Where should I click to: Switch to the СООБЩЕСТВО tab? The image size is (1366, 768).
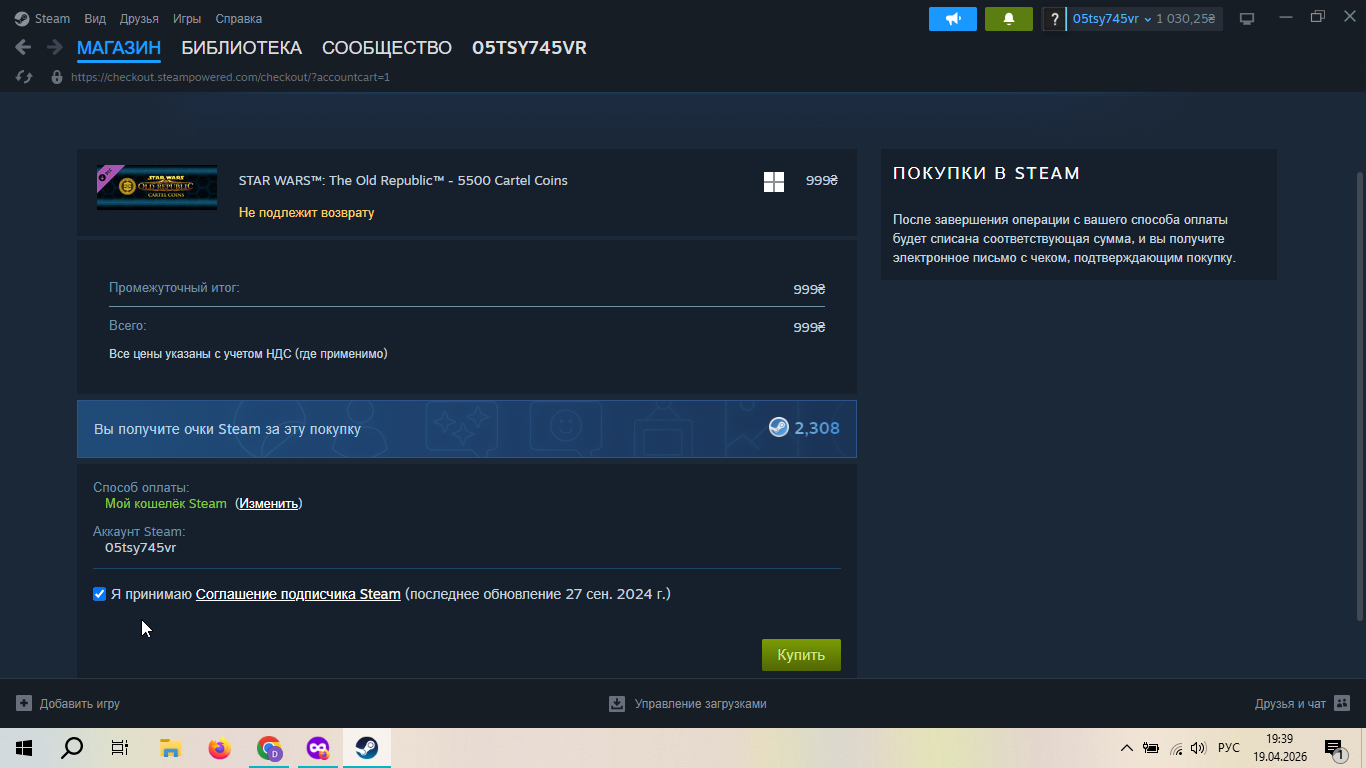click(x=387, y=48)
